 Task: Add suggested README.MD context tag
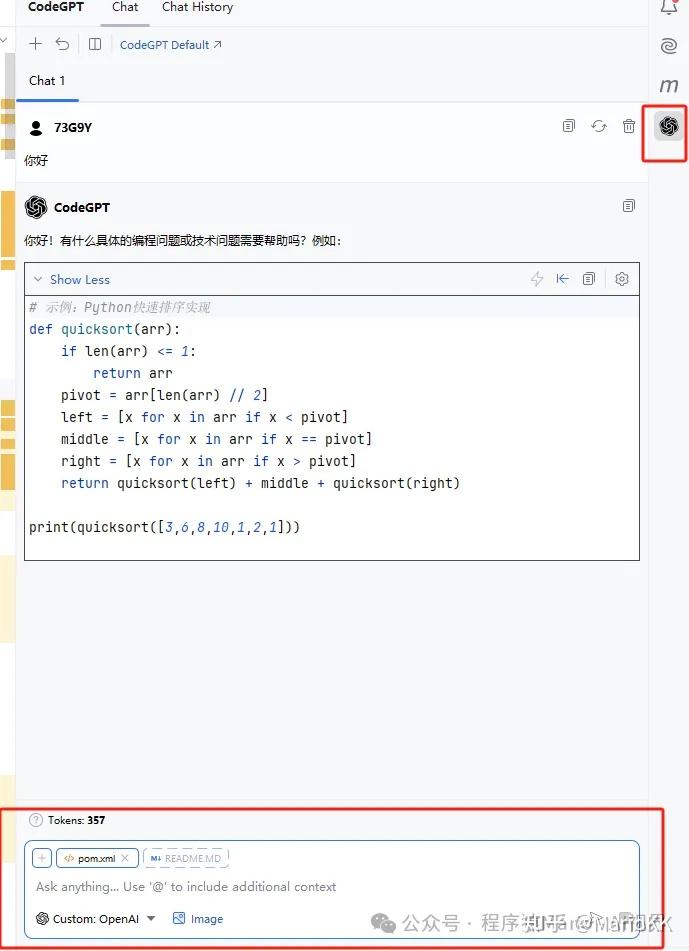[186, 858]
